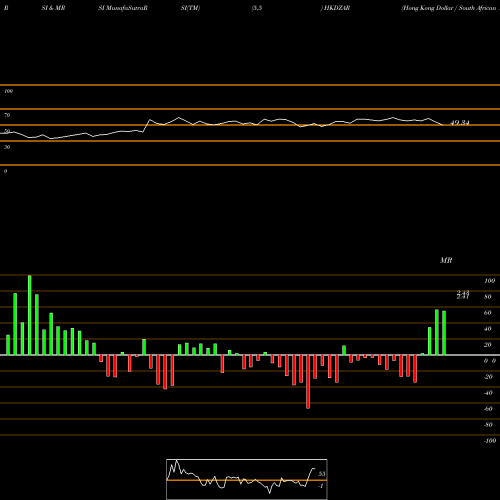Click the '(5,5' parameter text
Viewport: 500px width, 500px height.
click(257, 8)
